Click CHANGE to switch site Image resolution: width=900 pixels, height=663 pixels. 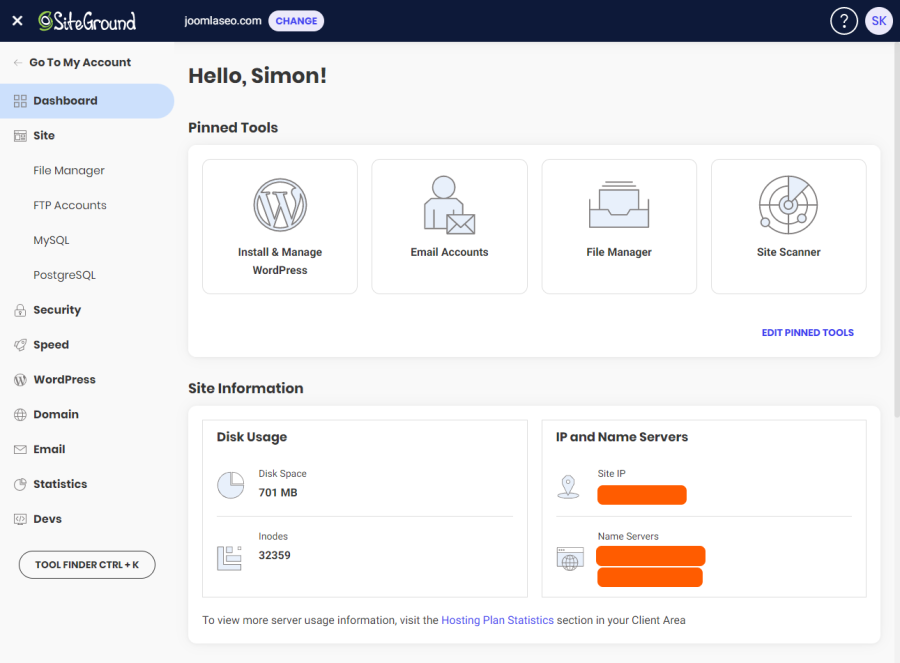[x=296, y=20]
